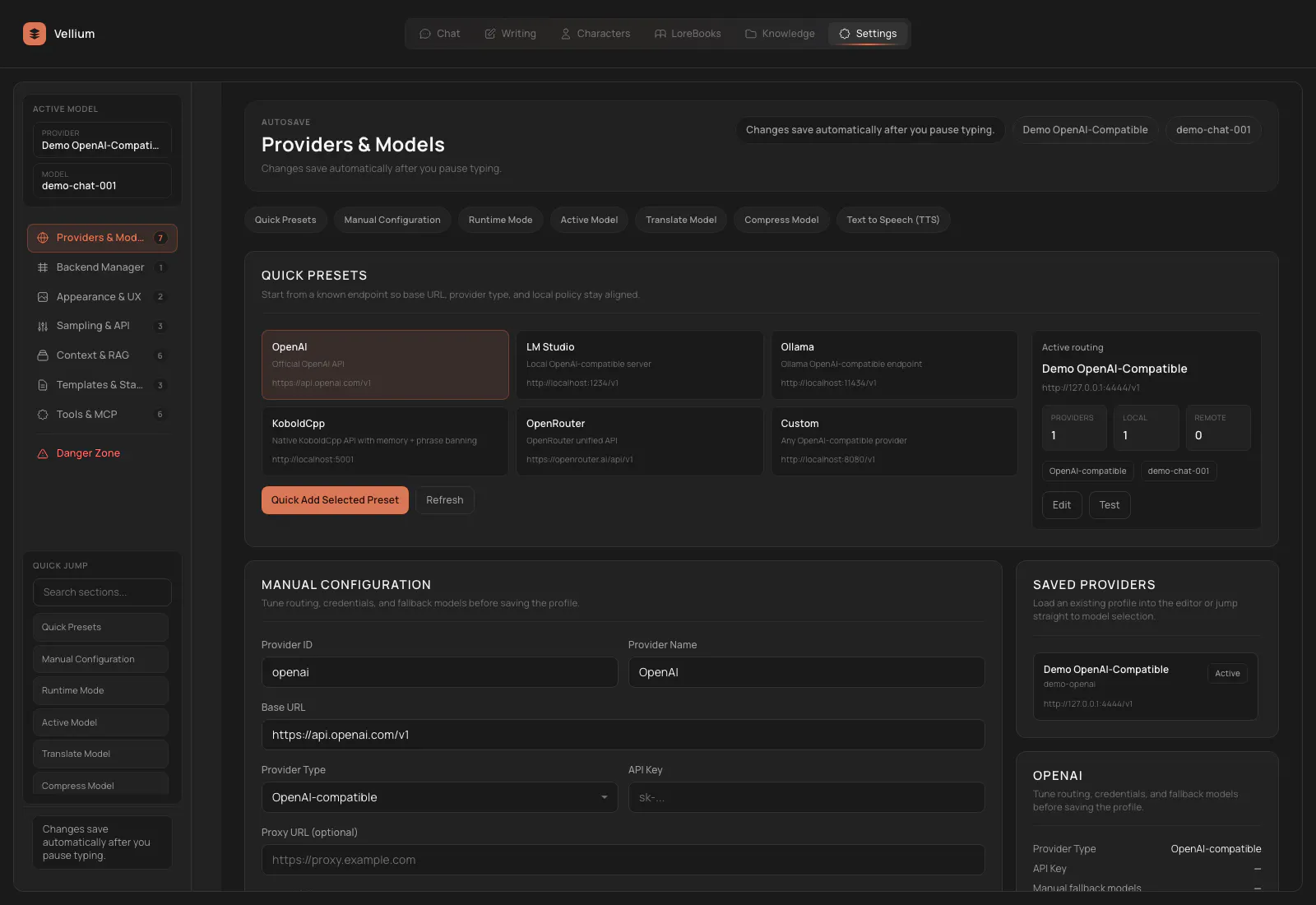Jump to Quick Presets in Quick Jump
This screenshot has width=1316, height=905.
[100, 627]
